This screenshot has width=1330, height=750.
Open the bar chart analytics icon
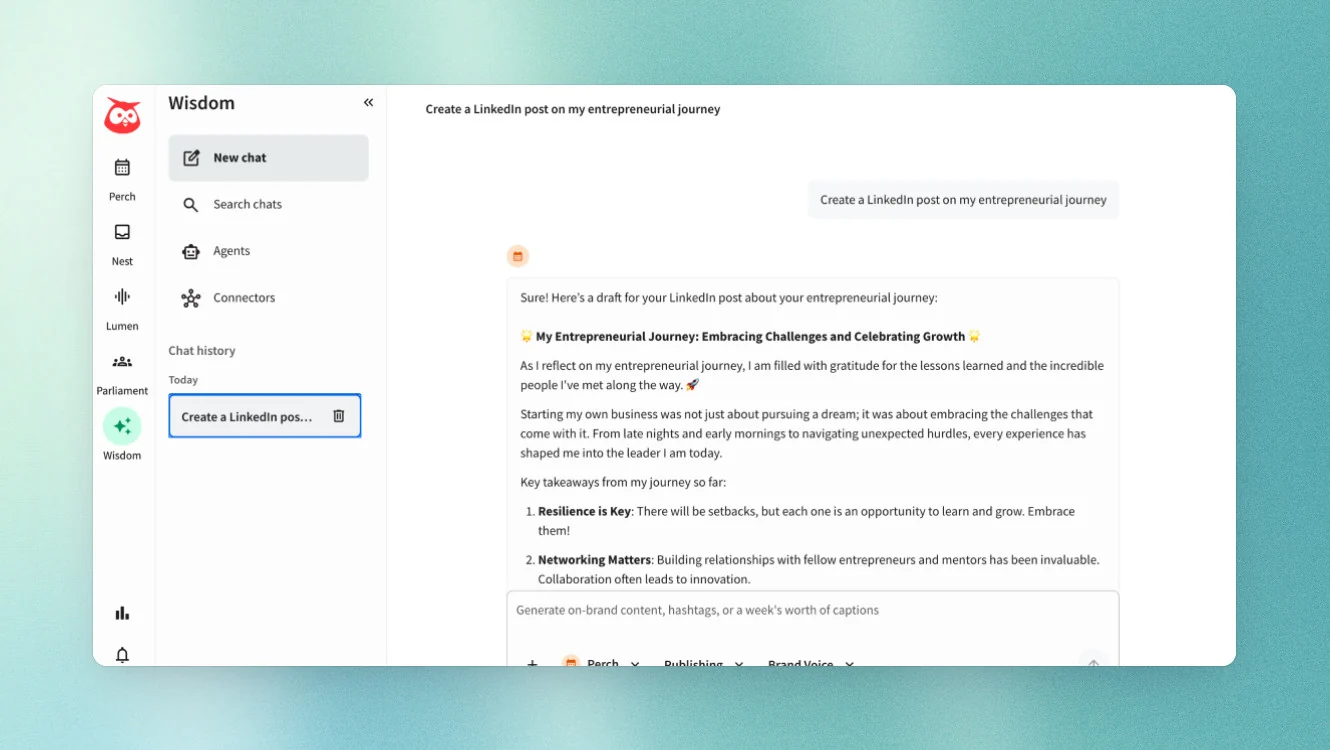(122, 613)
